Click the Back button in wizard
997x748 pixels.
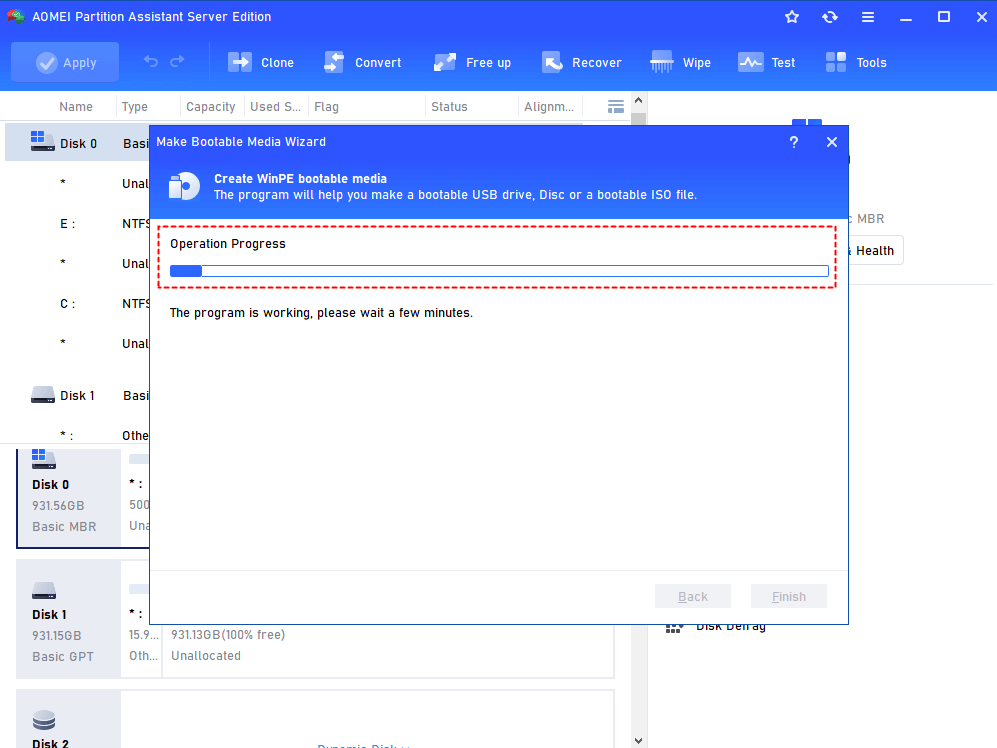(x=692, y=597)
